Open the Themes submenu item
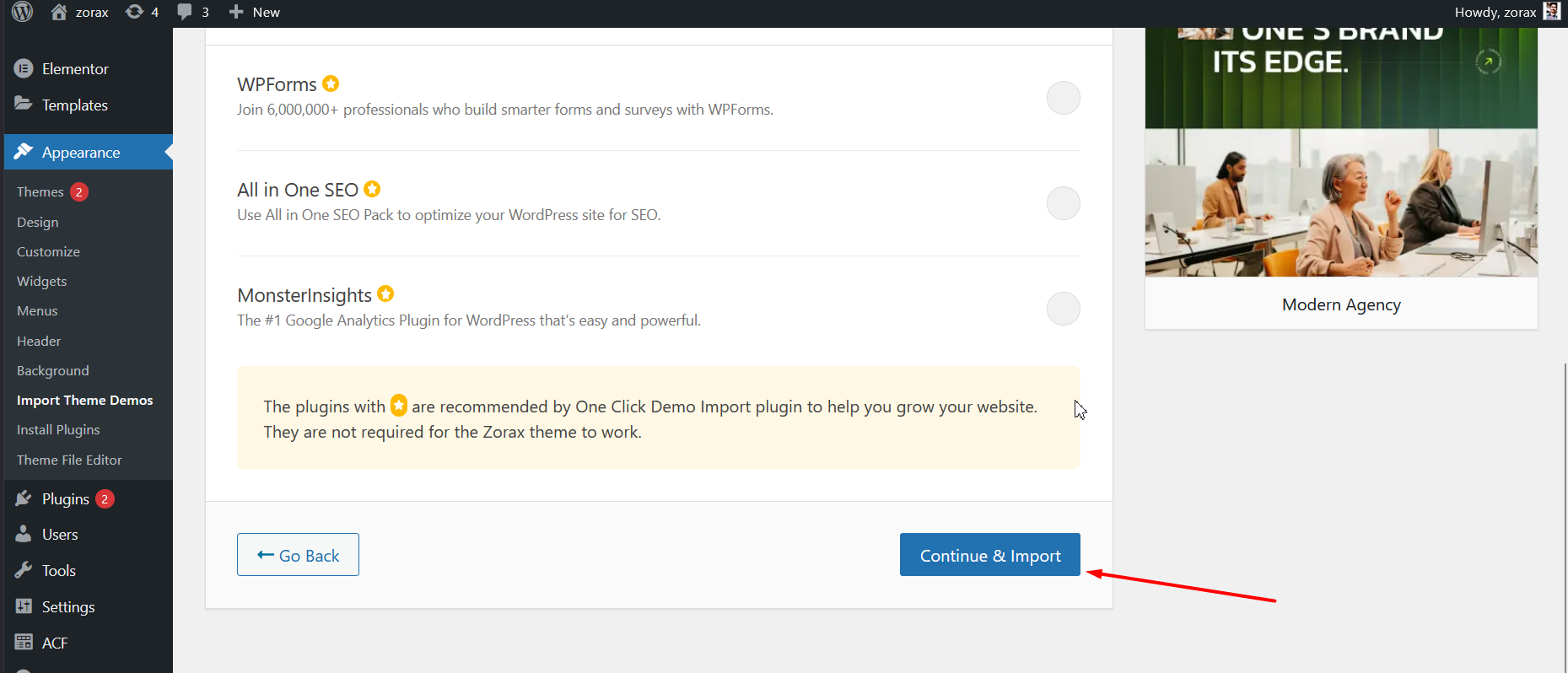The width and height of the screenshot is (1568, 673). pyautogui.click(x=40, y=191)
